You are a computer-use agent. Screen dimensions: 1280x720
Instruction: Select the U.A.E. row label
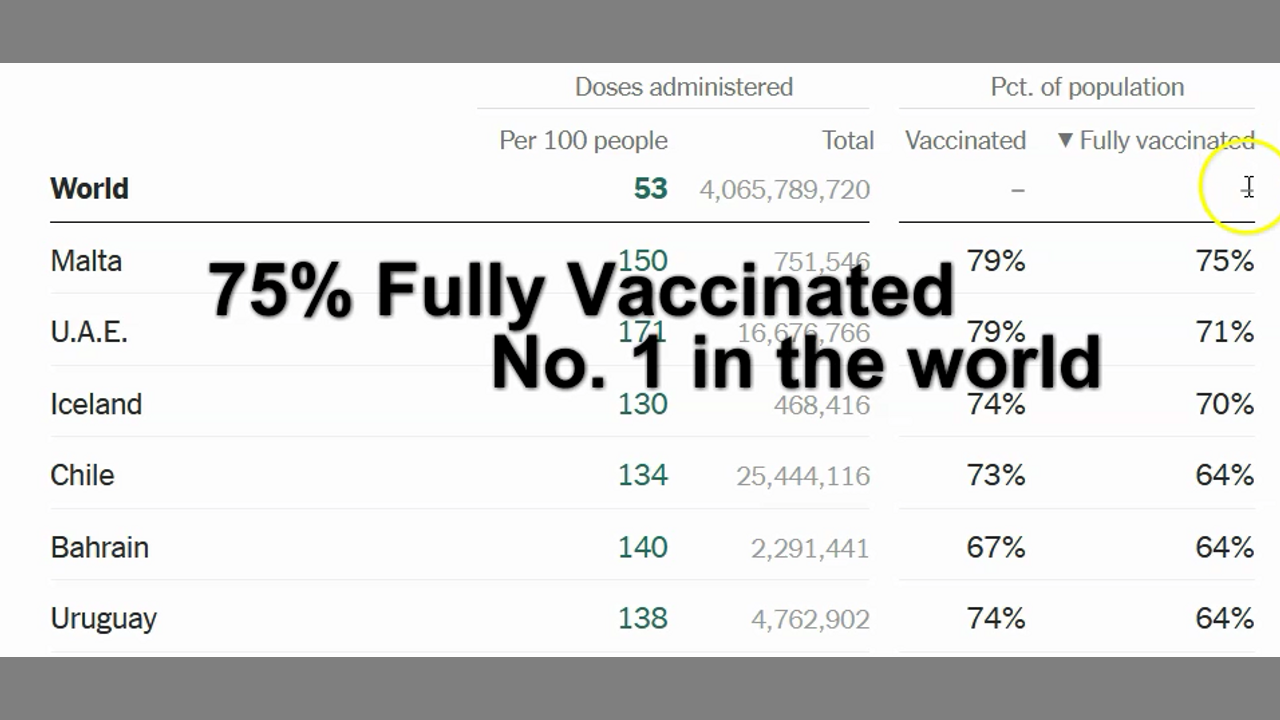89,332
